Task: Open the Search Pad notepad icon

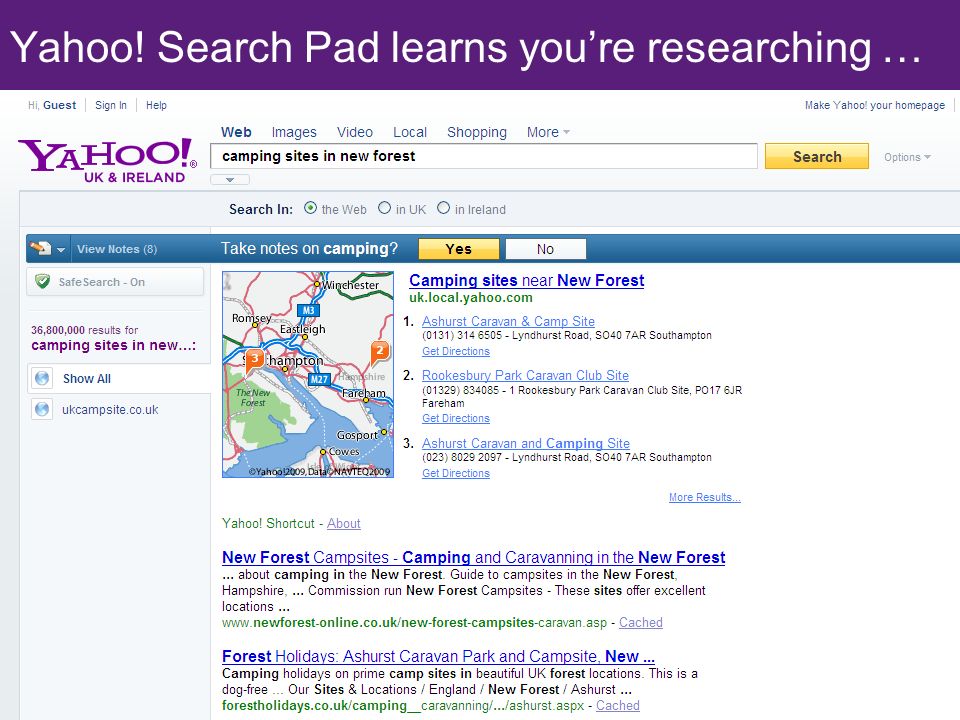Action: coord(40,248)
